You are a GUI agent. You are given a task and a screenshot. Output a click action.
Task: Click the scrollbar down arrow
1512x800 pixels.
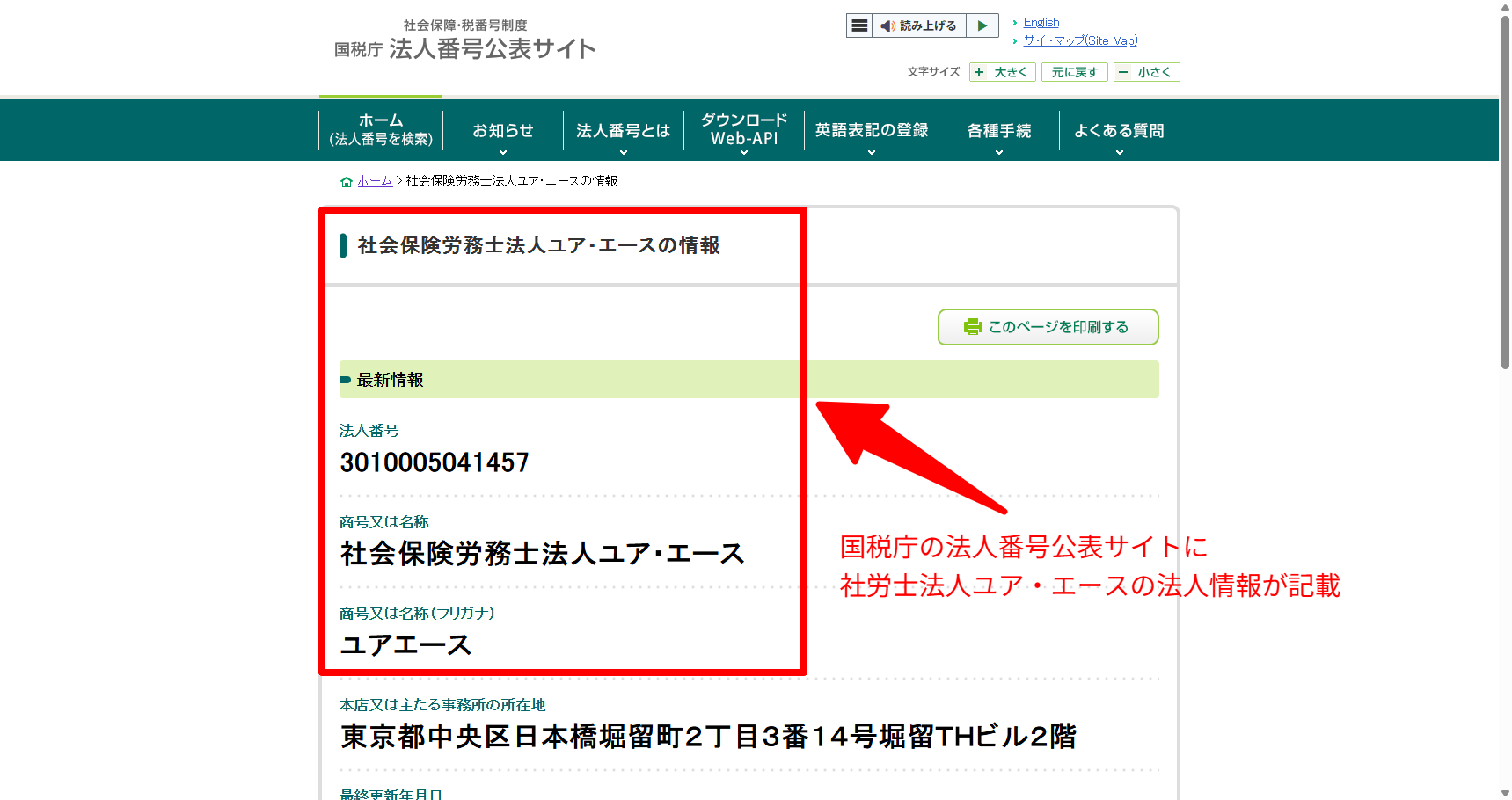(1505, 793)
